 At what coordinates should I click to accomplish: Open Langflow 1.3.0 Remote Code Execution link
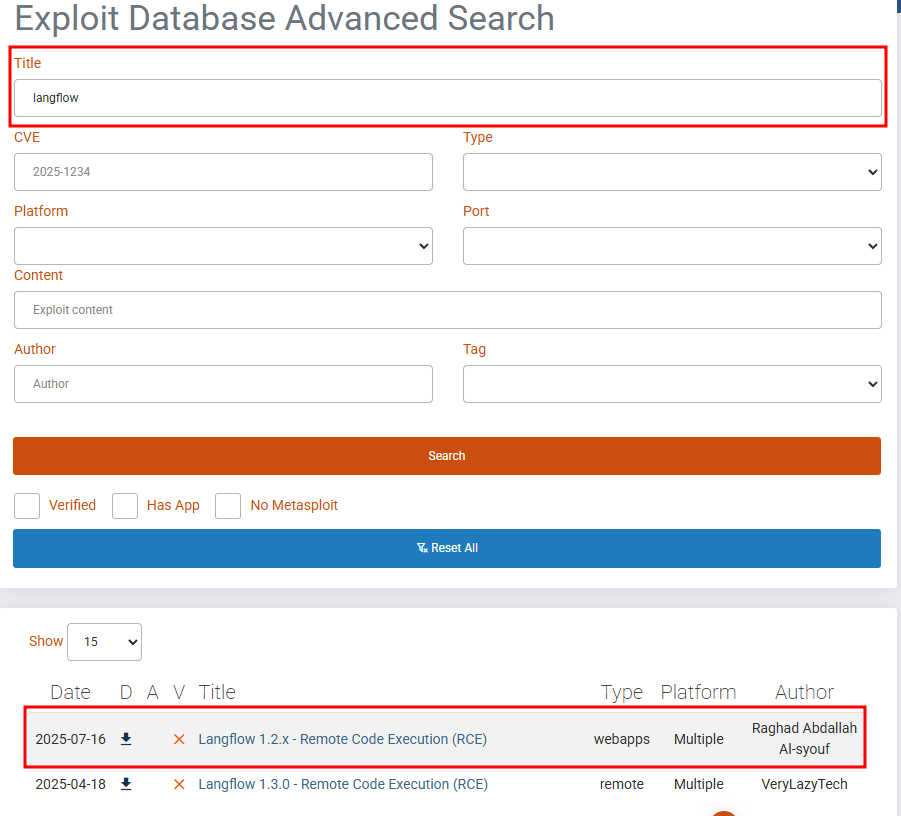pos(343,784)
